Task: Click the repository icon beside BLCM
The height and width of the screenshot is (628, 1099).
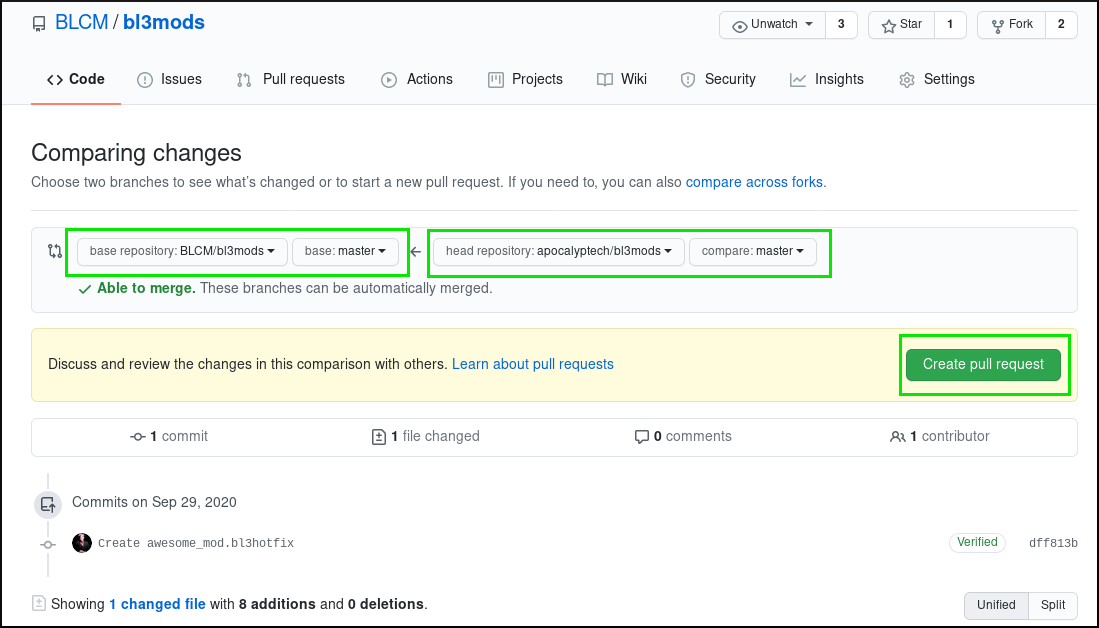Action: tap(39, 24)
